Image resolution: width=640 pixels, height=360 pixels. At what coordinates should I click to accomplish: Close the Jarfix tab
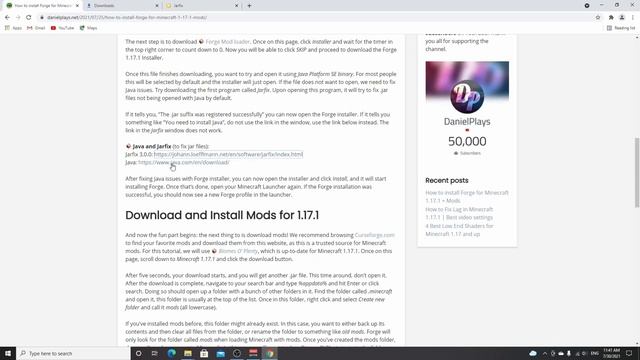tap(236, 6)
